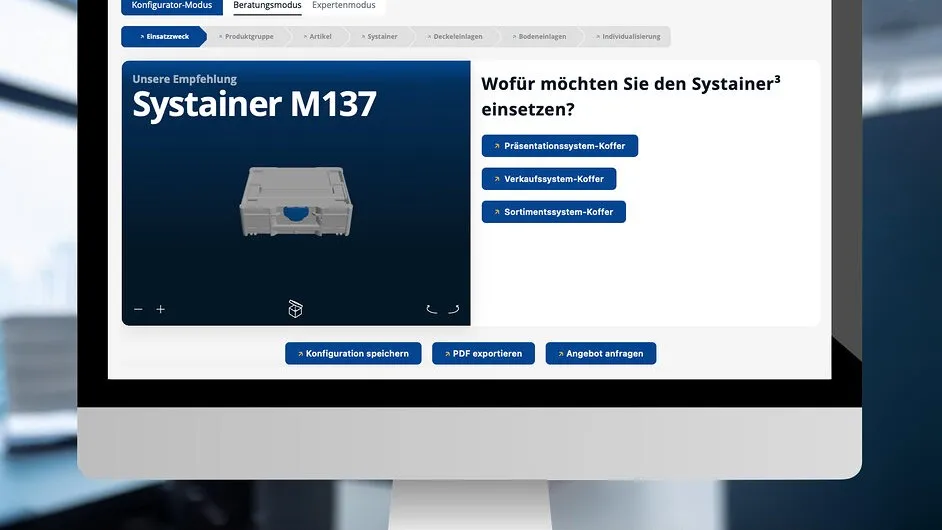Go to the Individualisierung step
The image size is (942, 530).
point(628,37)
